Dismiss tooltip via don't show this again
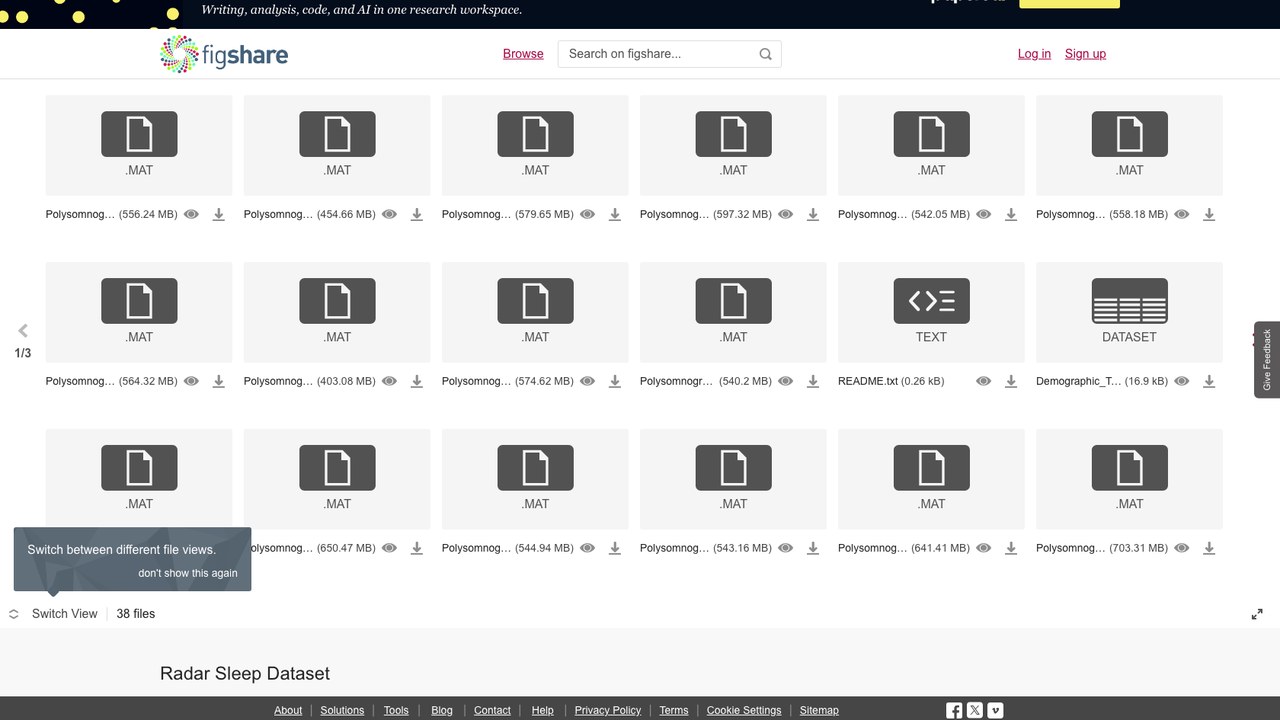The image size is (1280, 720). click(188, 573)
